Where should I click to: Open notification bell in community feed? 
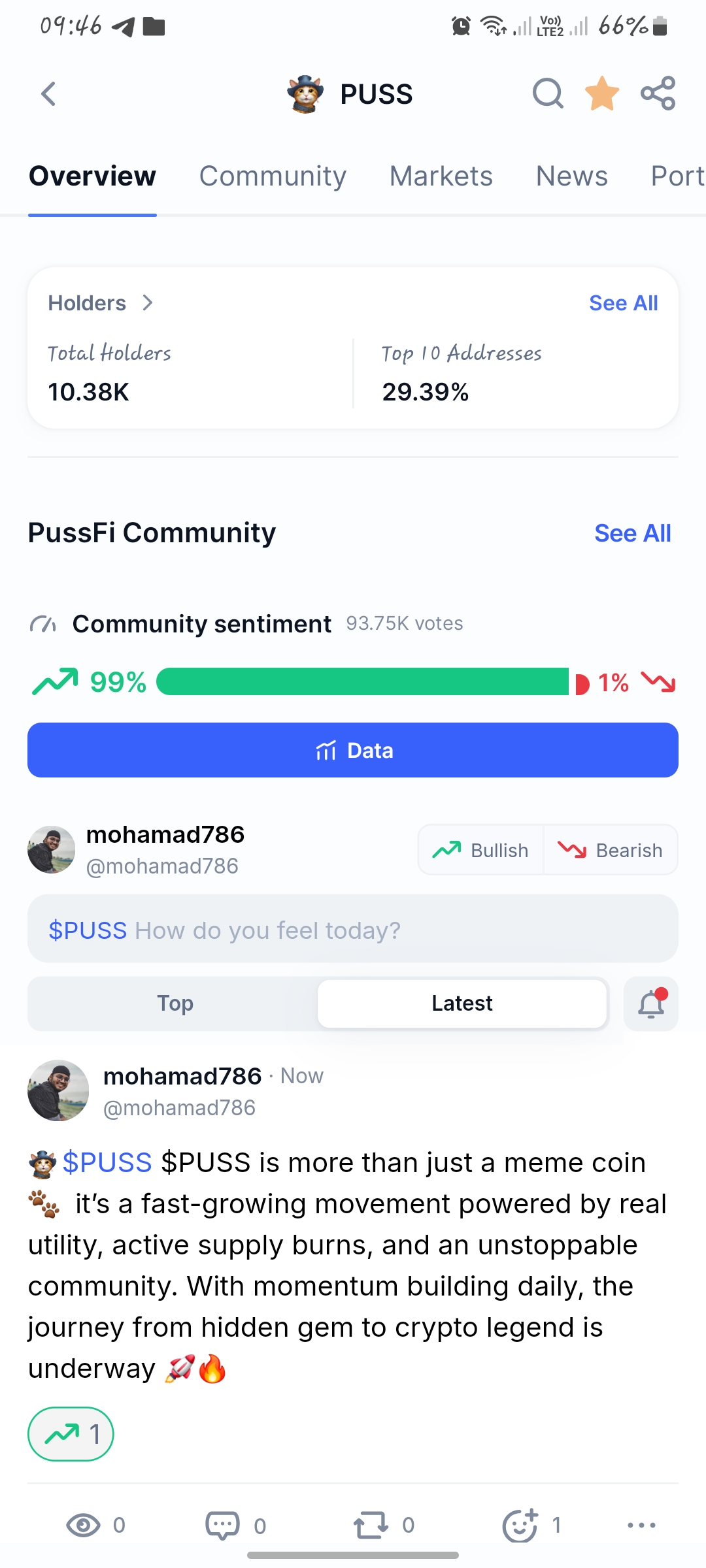(651, 1004)
